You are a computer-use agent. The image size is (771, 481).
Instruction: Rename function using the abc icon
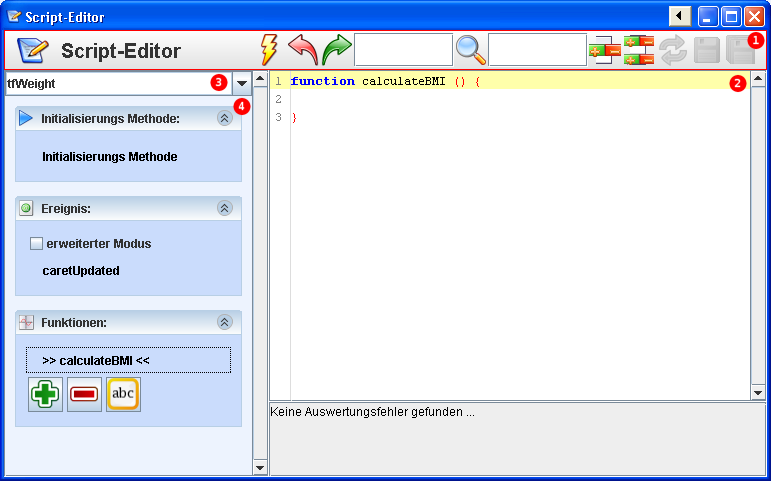(123, 394)
